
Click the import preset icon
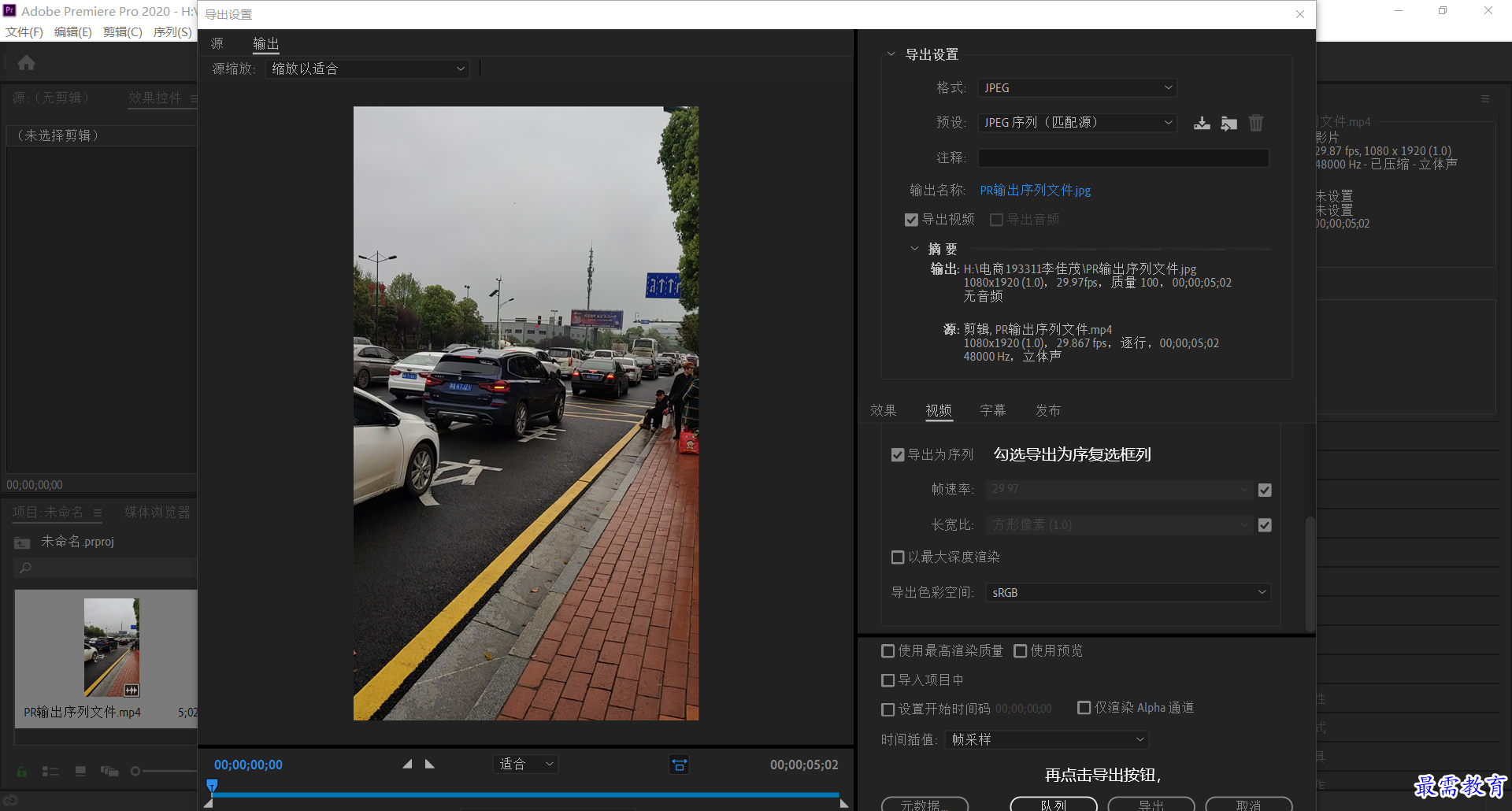1228,123
